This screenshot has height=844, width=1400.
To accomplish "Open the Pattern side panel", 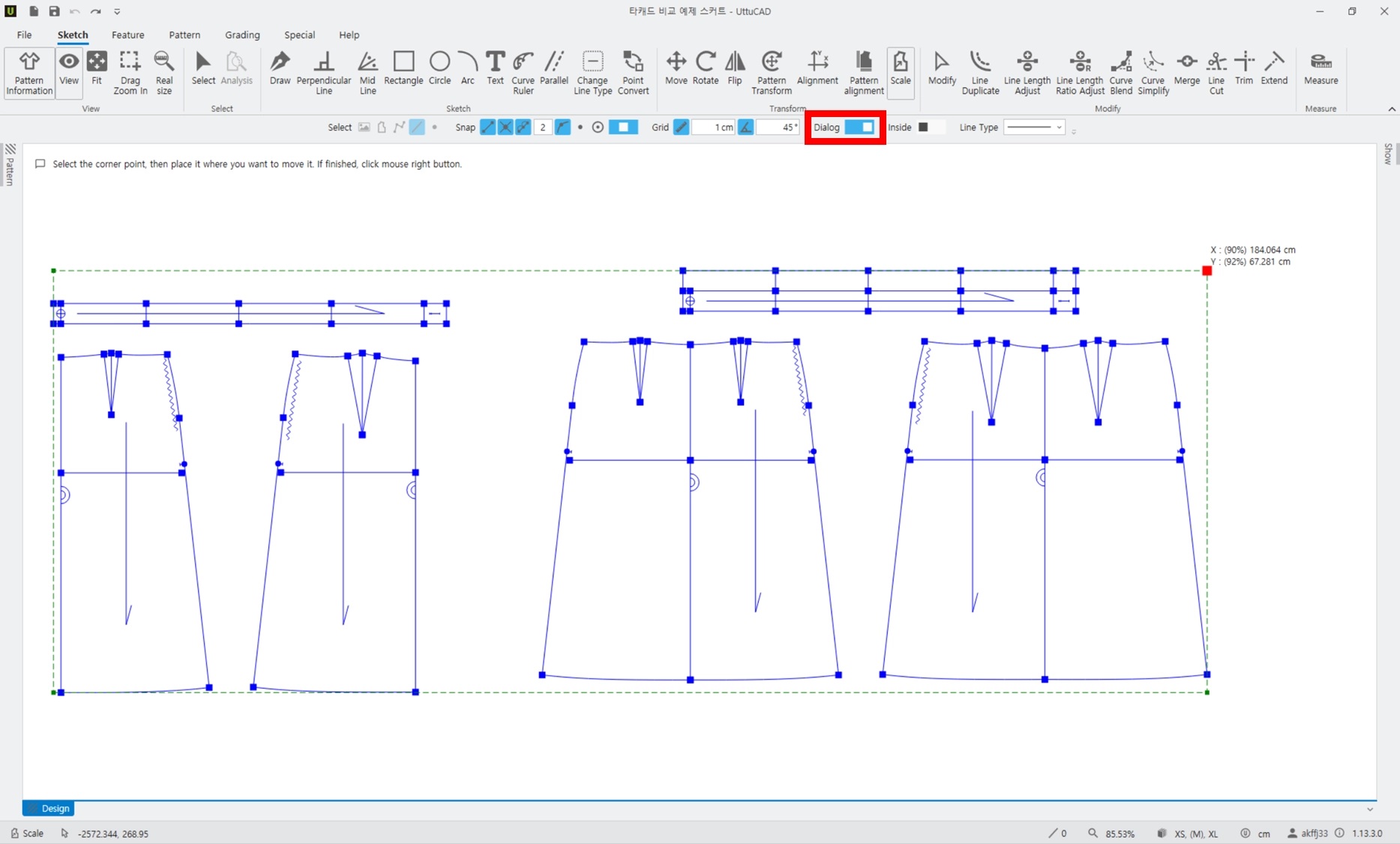I will [x=10, y=164].
